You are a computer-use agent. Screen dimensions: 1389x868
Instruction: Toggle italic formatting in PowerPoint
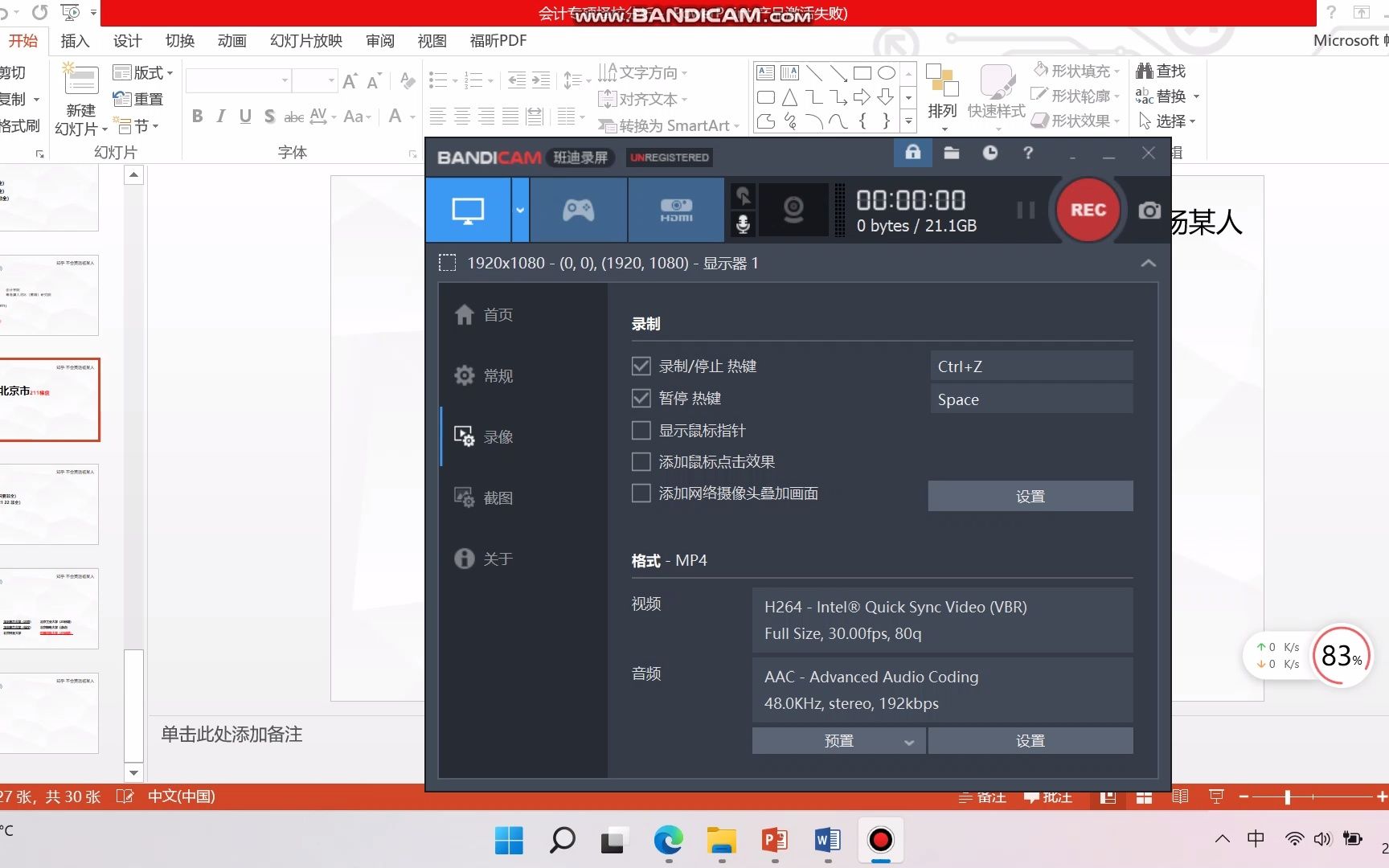click(x=221, y=117)
